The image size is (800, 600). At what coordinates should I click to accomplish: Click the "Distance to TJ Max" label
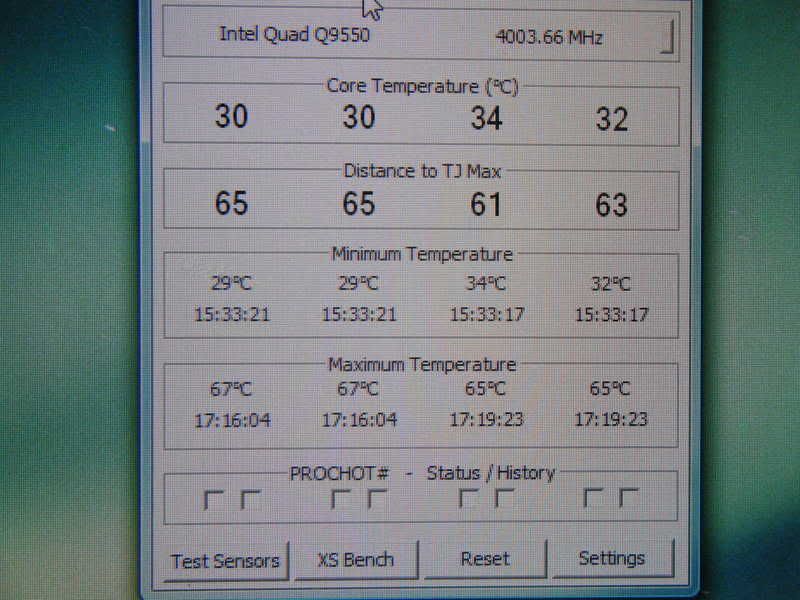[x=422, y=171]
